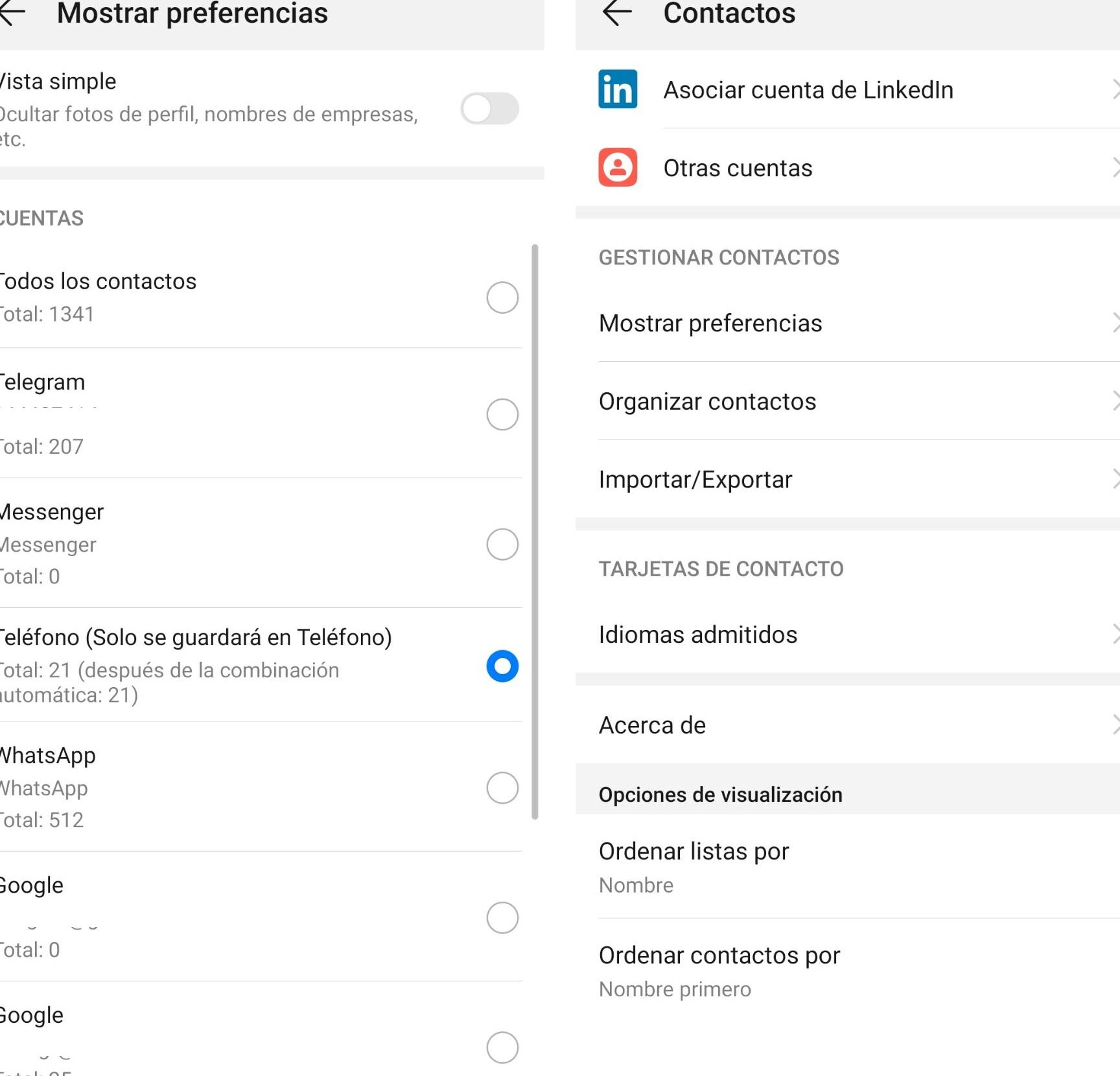Image resolution: width=1120 pixels, height=1076 pixels.
Task: Tap the red Otras cuentas icon
Action: click(x=618, y=167)
